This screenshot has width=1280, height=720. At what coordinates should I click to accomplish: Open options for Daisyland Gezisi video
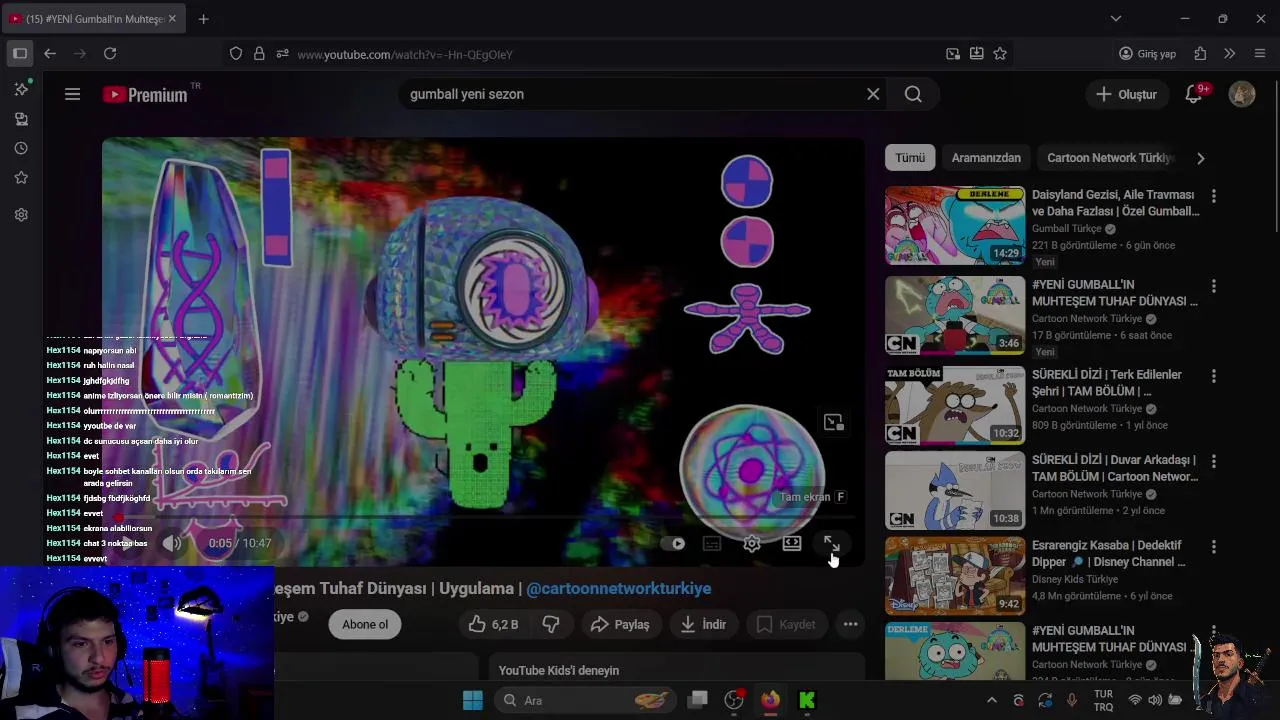[1213, 197]
